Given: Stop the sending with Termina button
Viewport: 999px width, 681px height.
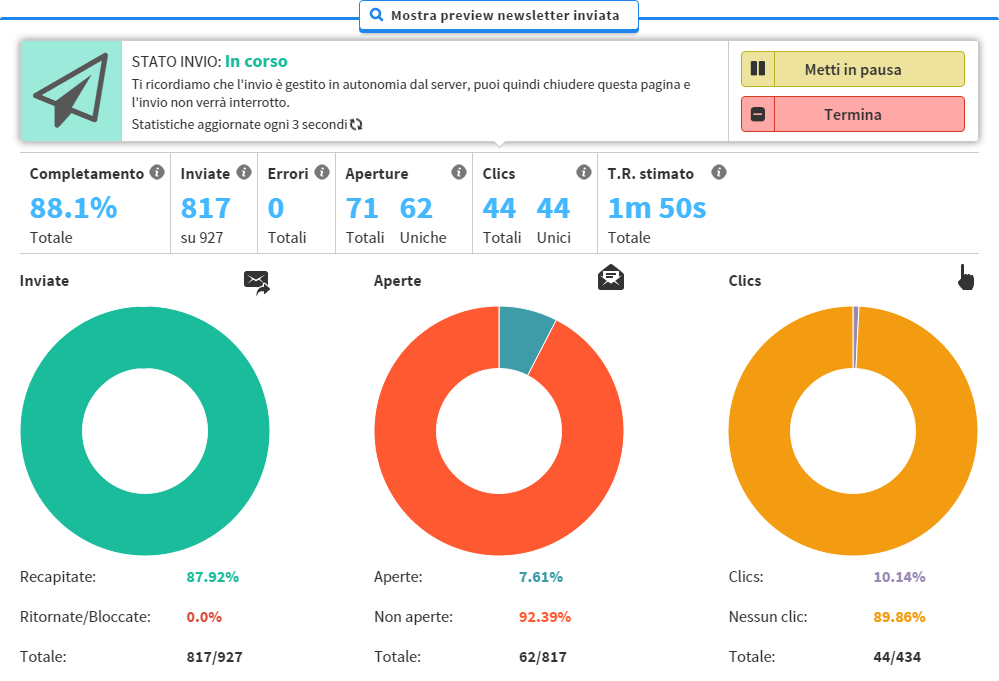Looking at the screenshot, I should click(852, 114).
